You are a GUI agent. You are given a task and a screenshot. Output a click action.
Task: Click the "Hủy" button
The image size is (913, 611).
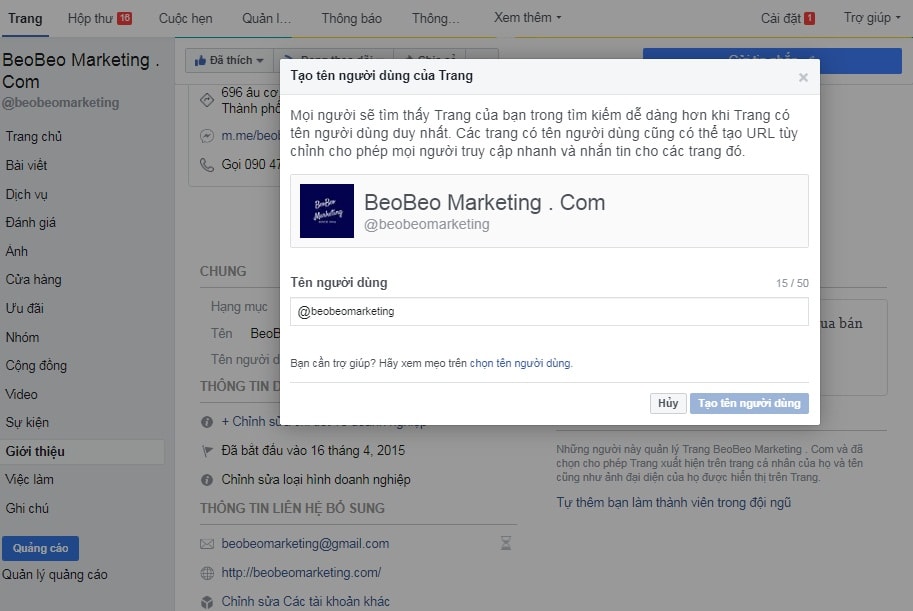tap(667, 403)
